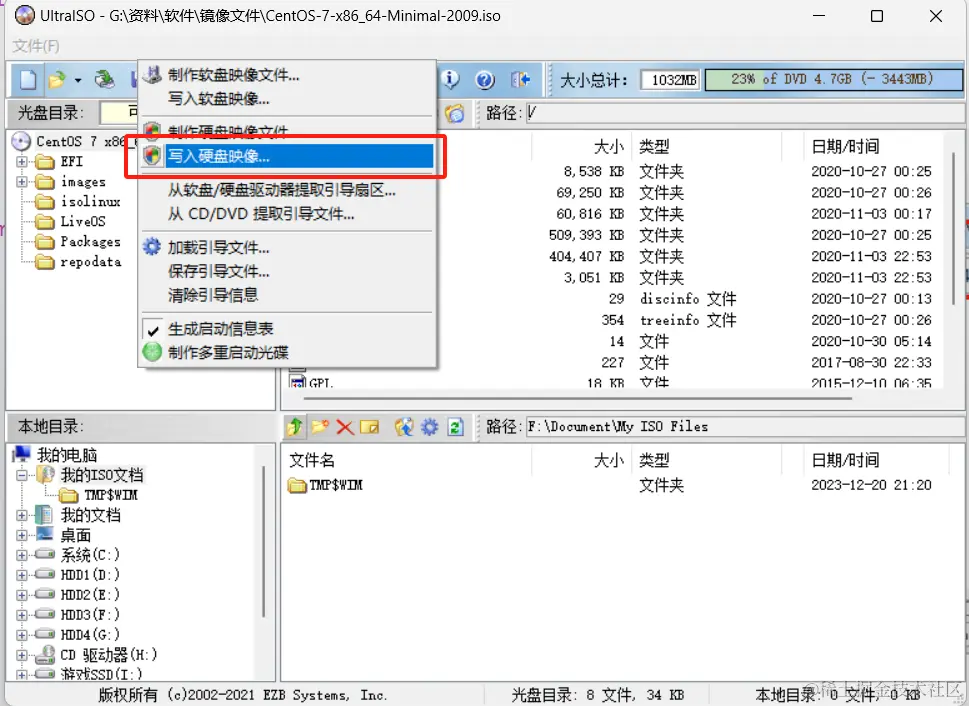
Task: Select 制作软盘映像文件 menu entry
Action: click(x=287, y=75)
